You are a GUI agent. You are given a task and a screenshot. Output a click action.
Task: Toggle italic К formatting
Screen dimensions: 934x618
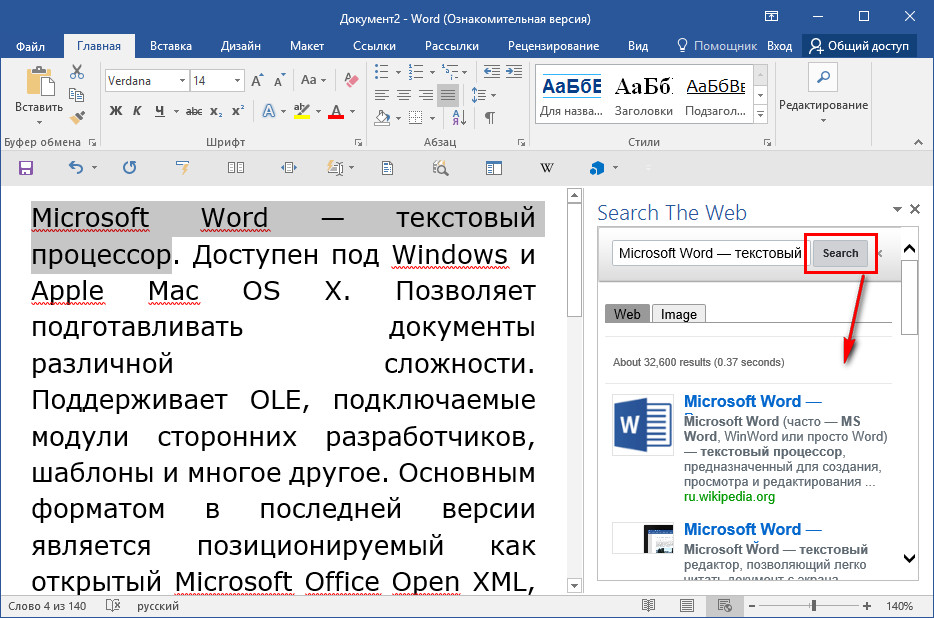(137, 111)
